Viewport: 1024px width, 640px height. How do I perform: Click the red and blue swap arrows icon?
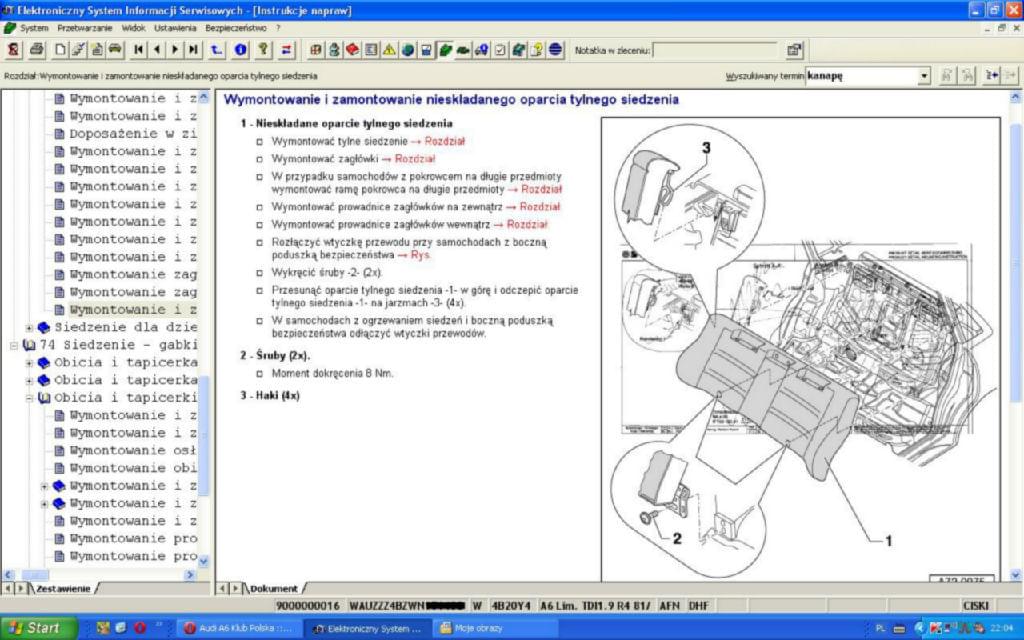(287, 50)
